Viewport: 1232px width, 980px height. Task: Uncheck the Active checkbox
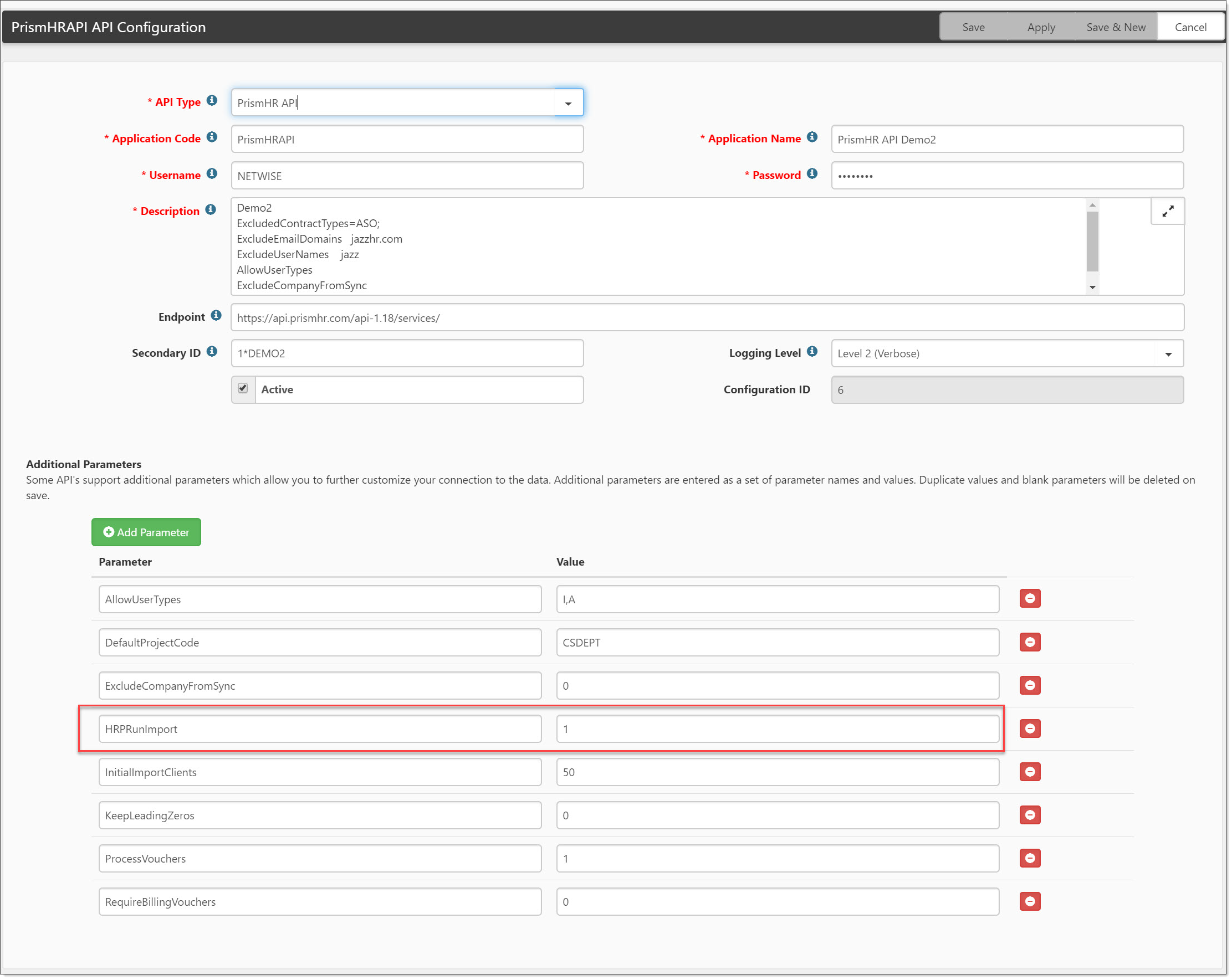pos(243,389)
